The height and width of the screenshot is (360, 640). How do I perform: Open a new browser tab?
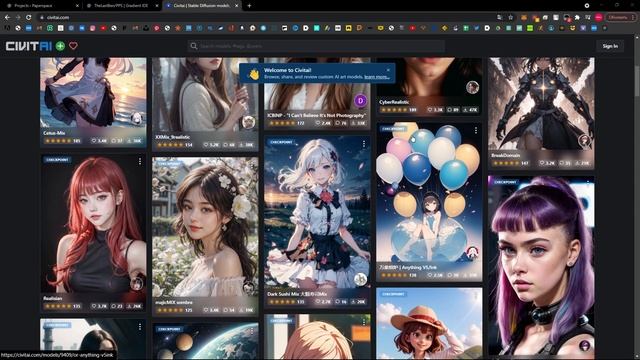click(x=249, y=6)
